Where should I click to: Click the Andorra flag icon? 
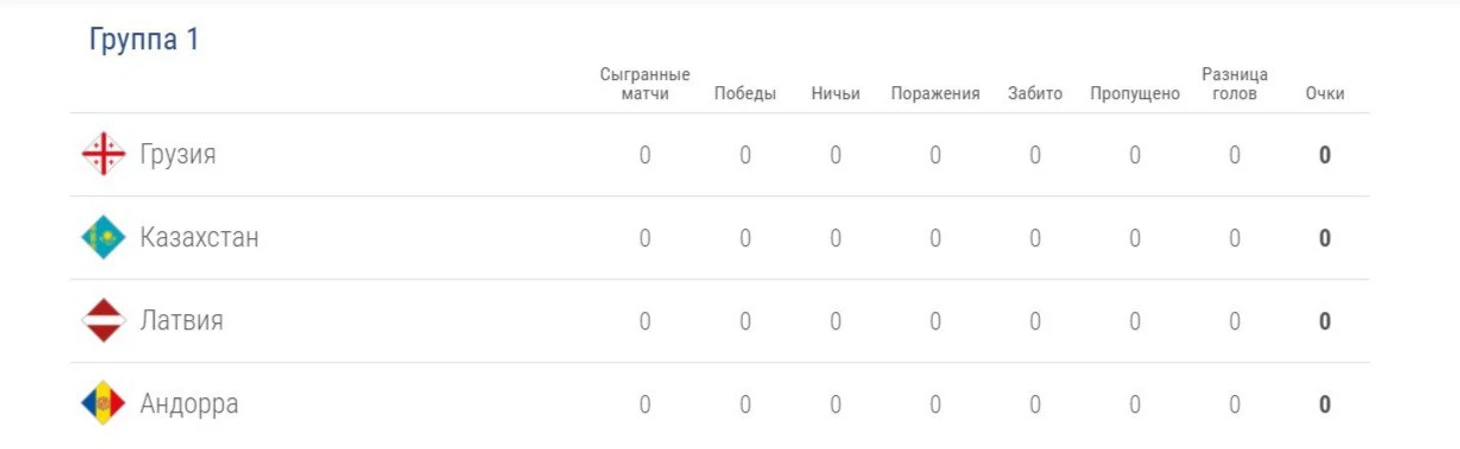[x=103, y=404]
